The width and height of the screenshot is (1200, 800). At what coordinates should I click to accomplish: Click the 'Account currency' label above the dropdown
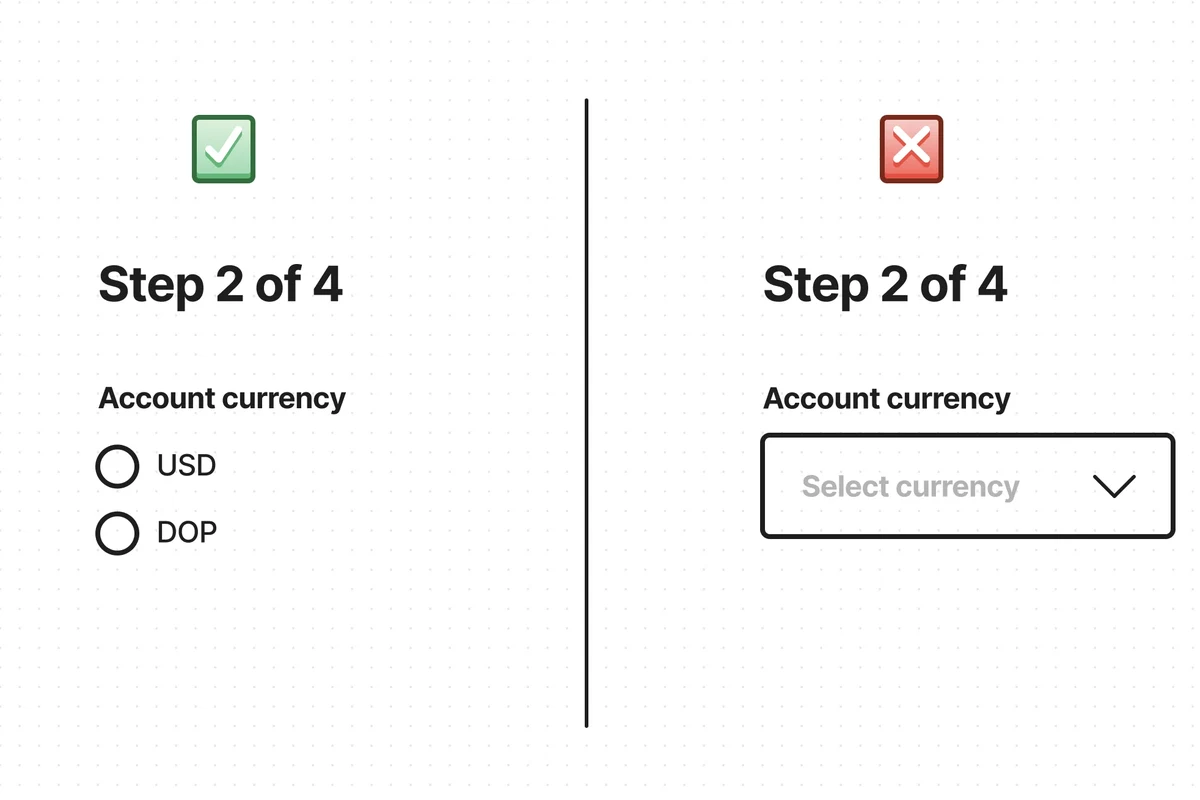[886, 399]
